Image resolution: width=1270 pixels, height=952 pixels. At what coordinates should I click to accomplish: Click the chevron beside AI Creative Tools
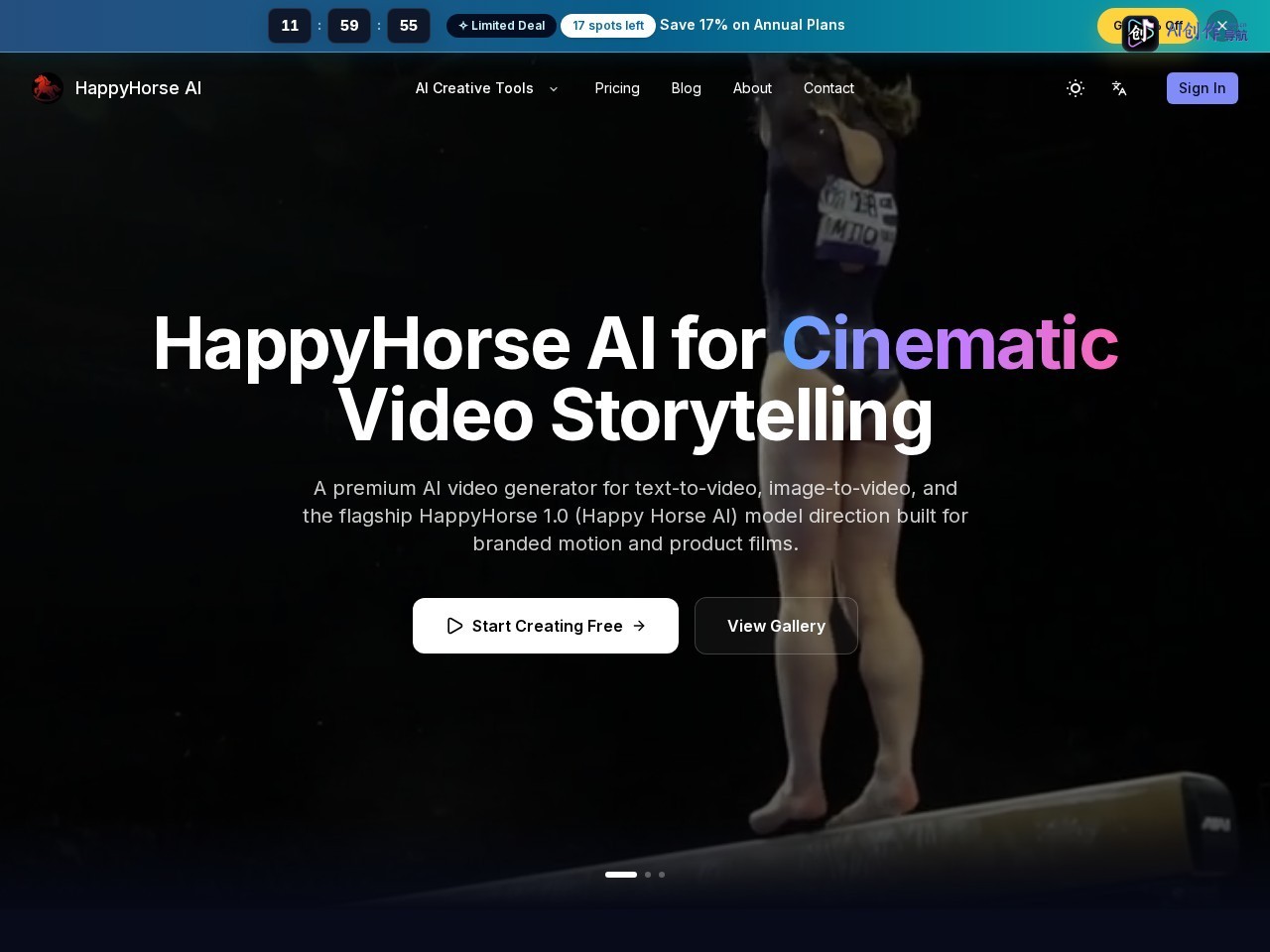pos(554,88)
